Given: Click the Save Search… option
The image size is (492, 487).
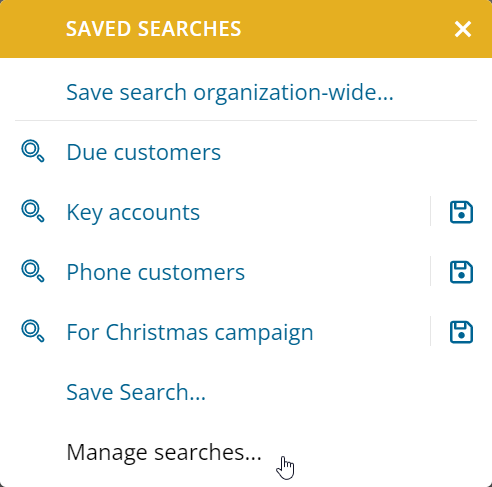Looking at the screenshot, I should (x=136, y=392).
